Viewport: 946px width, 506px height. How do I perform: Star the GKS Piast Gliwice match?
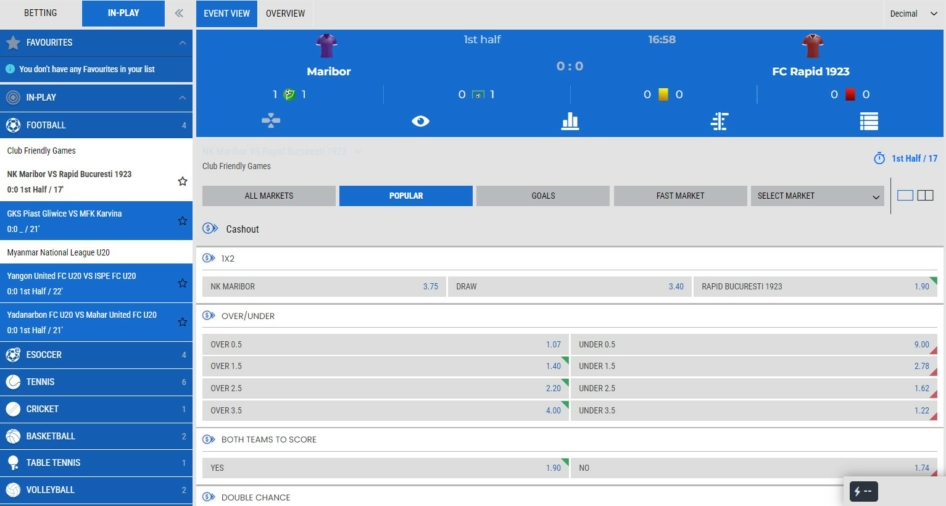(x=182, y=221)
